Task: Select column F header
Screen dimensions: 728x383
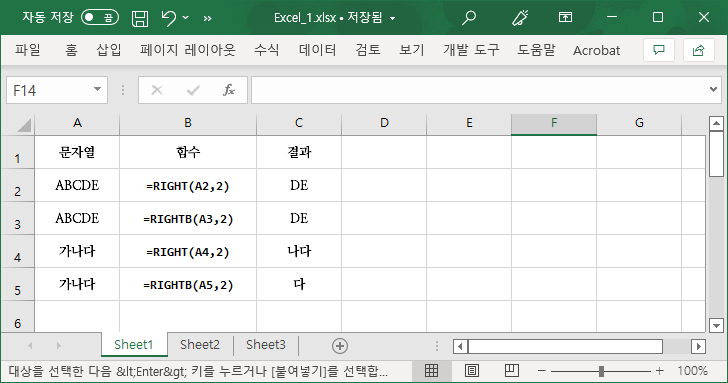Action: pyautogui.click(x=553, y=123)
